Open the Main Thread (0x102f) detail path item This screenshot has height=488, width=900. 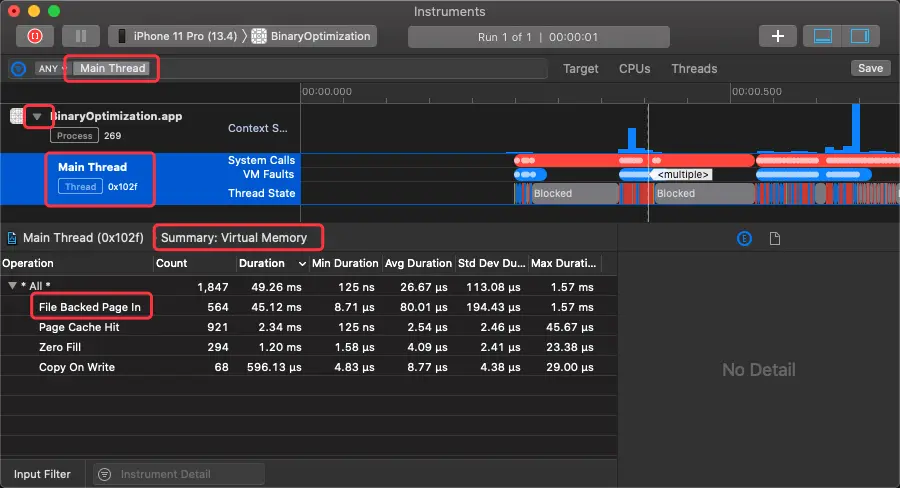click(83, 238)
